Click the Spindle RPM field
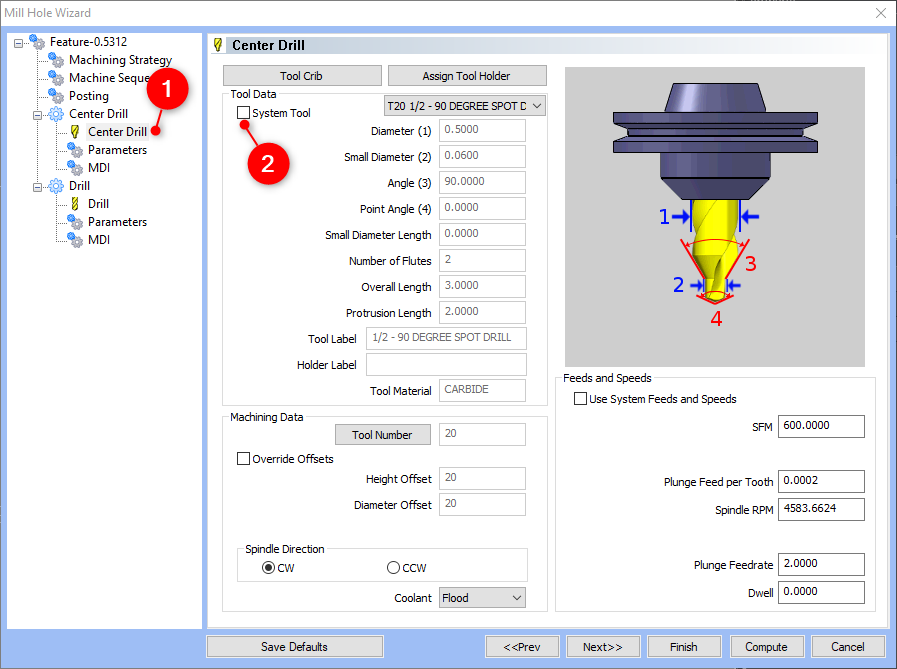 (x=821, y=509)
